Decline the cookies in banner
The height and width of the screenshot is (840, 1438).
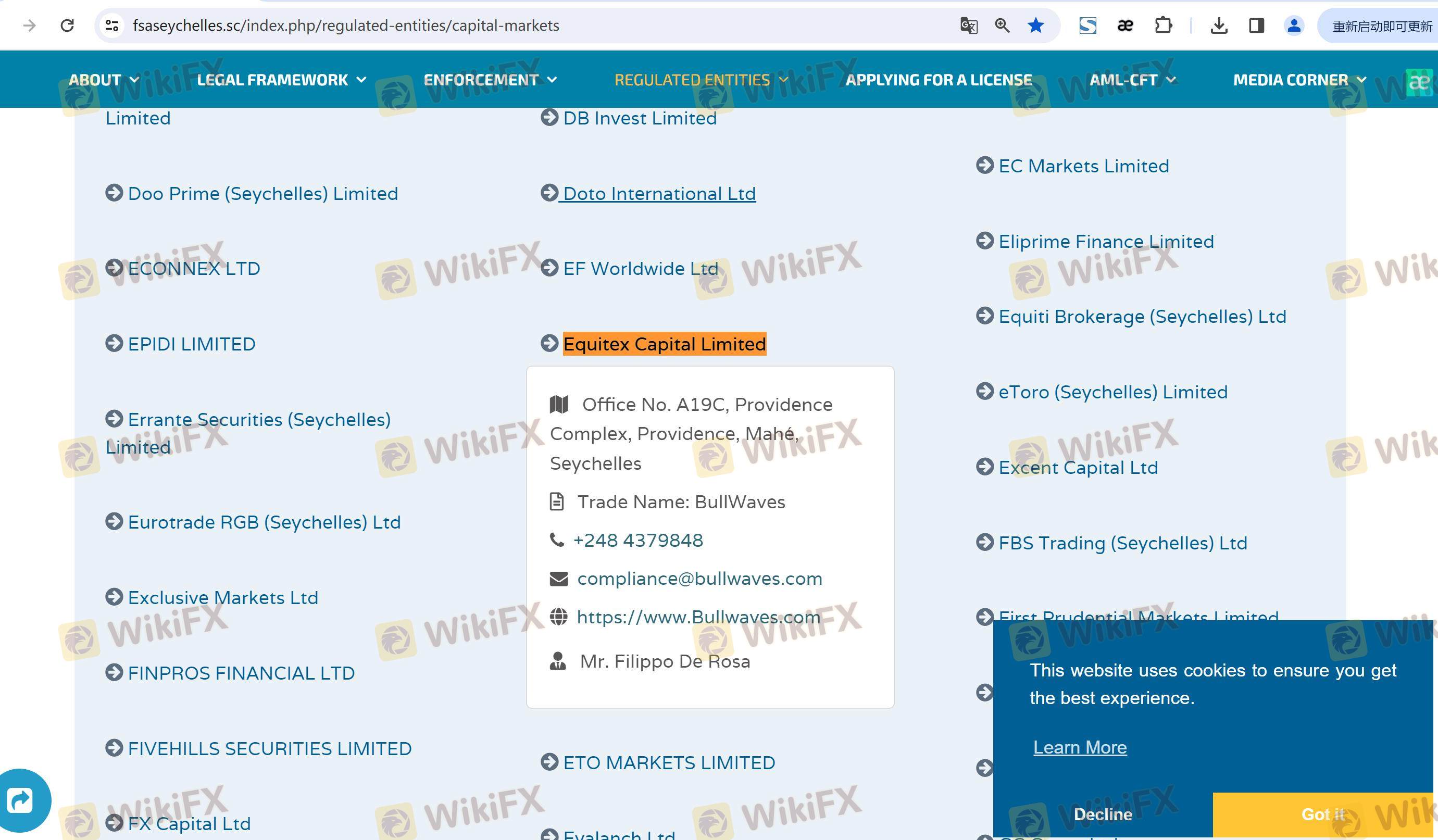pos(1103,814)
